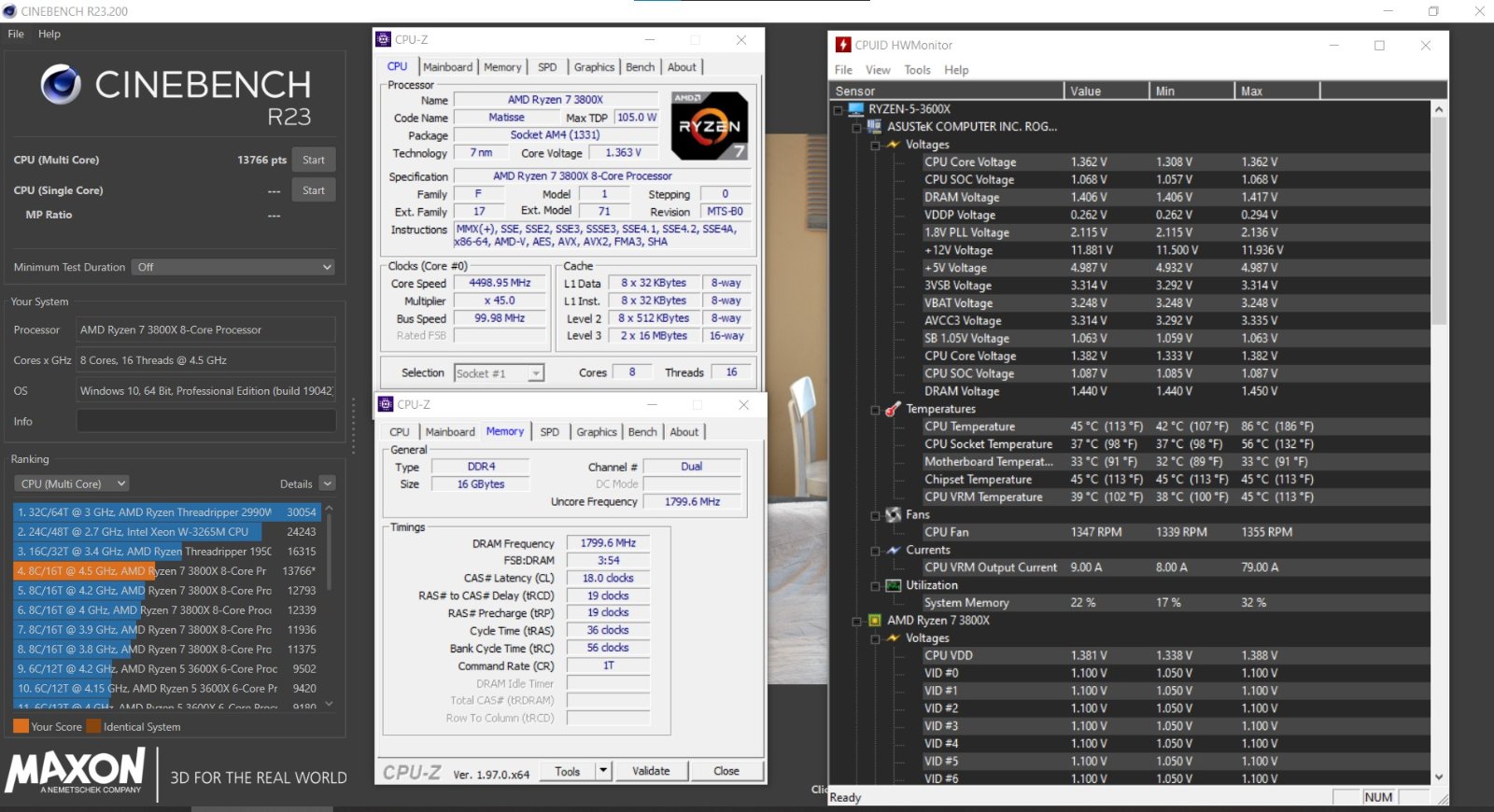1494x812 pixels.
Task: Click the AMD Ryzen 7 3800X chip icon
Action: 875,621
